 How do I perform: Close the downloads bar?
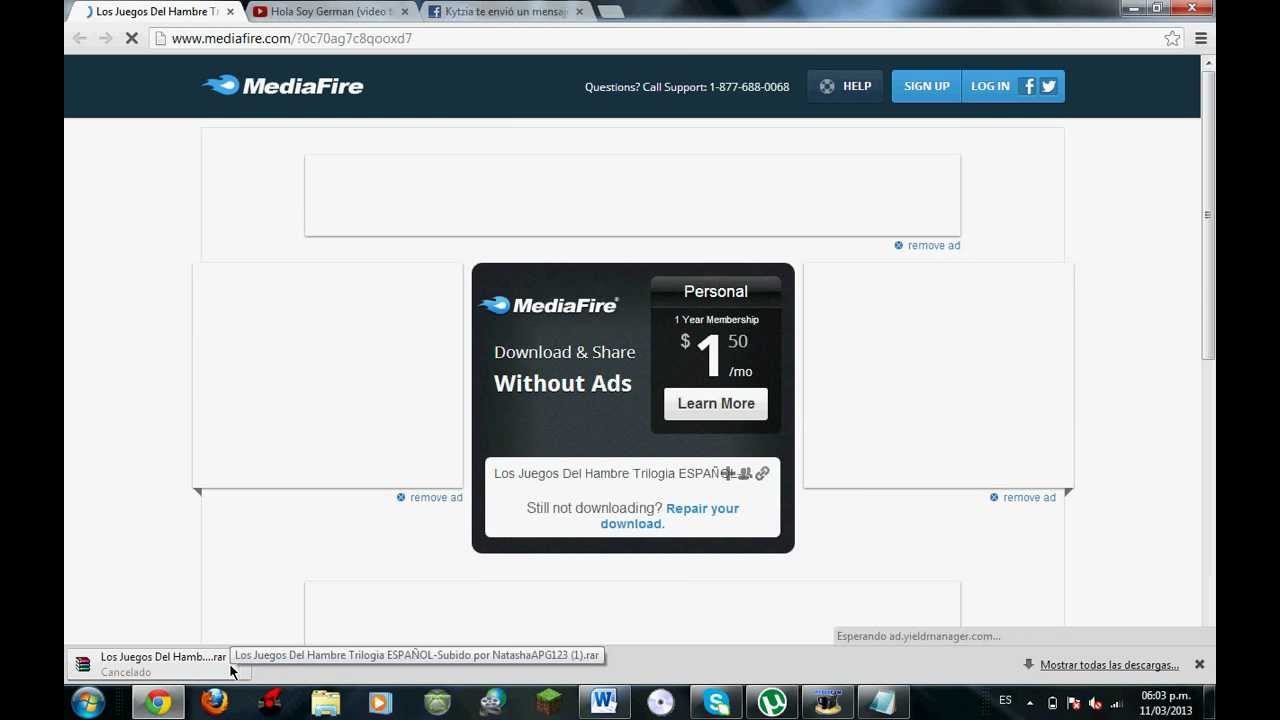(x=1199, y=665)
